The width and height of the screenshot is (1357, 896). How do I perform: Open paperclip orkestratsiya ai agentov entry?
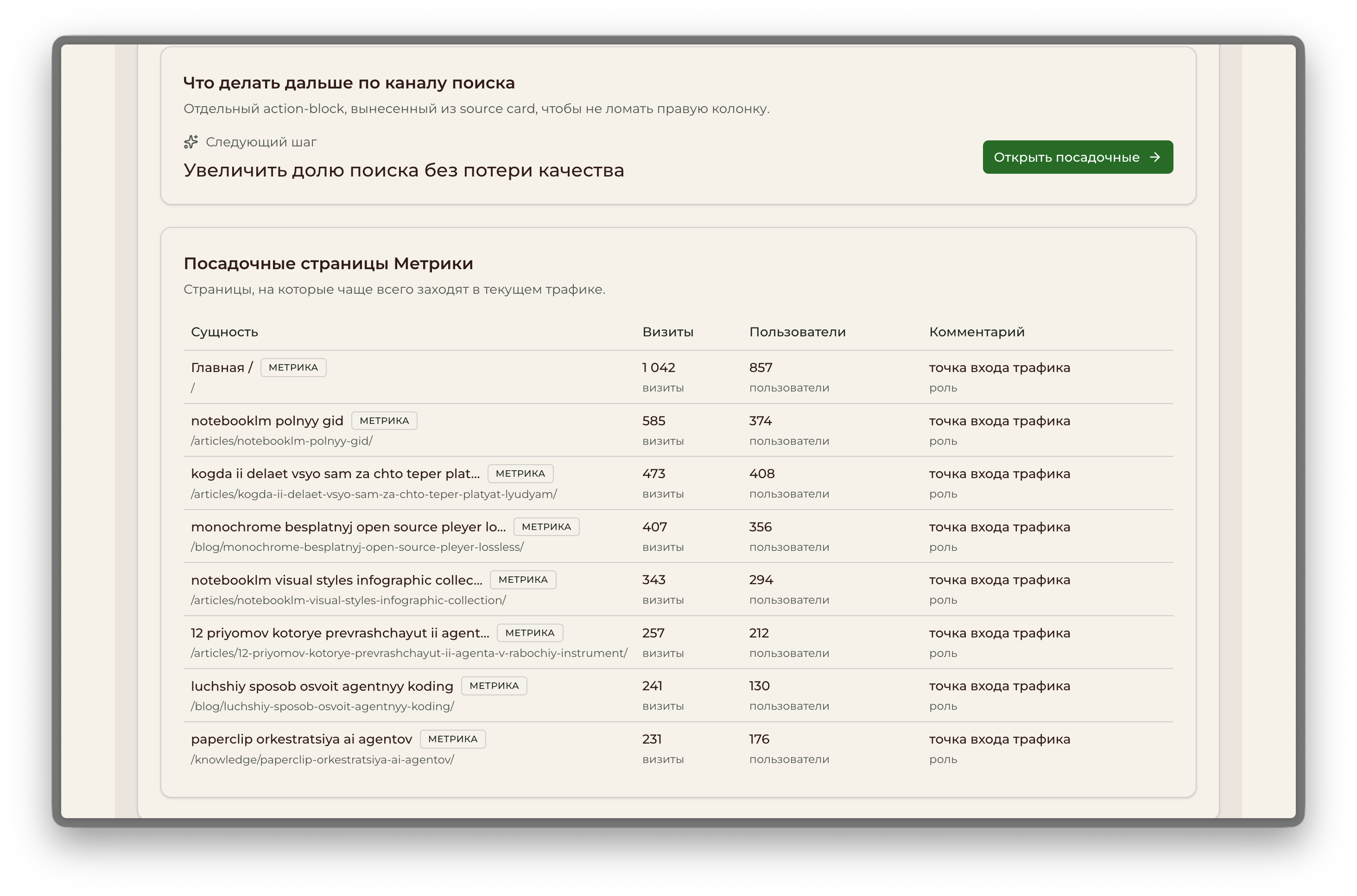point(301,739)
